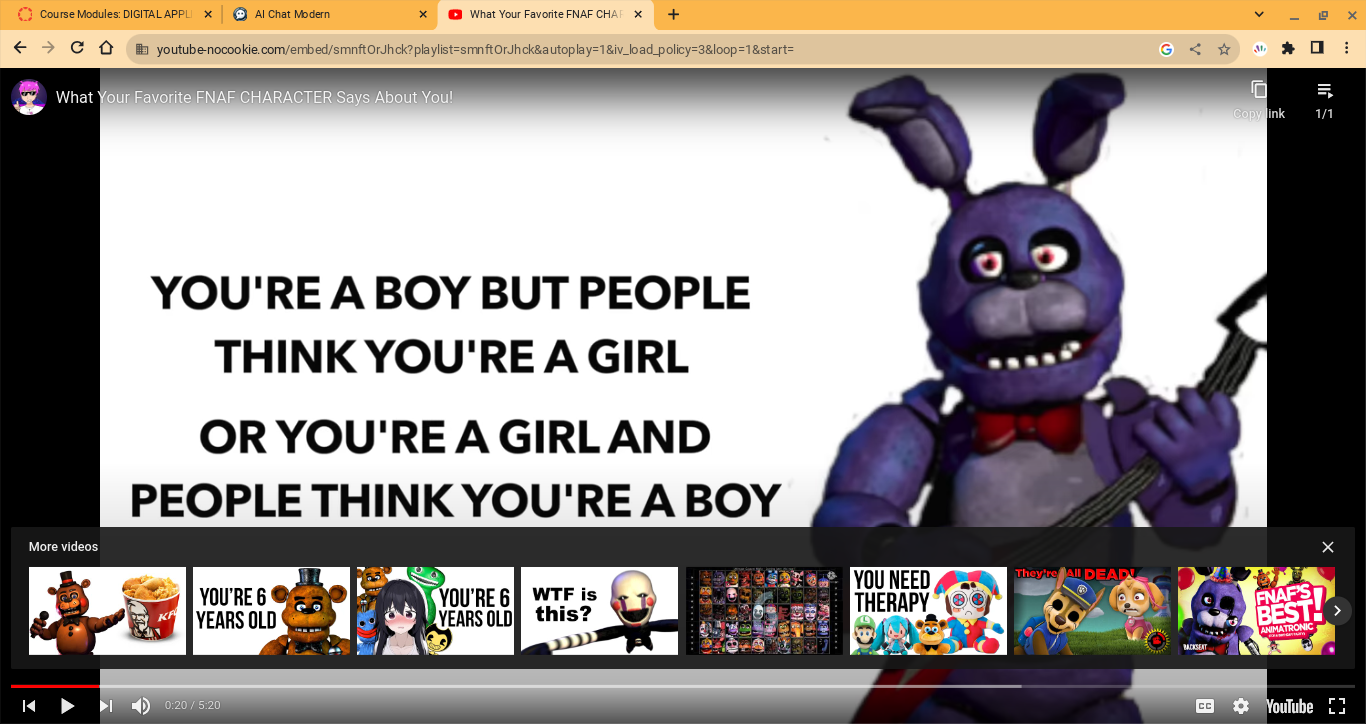Reload the page with the refresh icon
Image resolution: width=1366 pixels, height=724 pixels.
click(77, 48)
